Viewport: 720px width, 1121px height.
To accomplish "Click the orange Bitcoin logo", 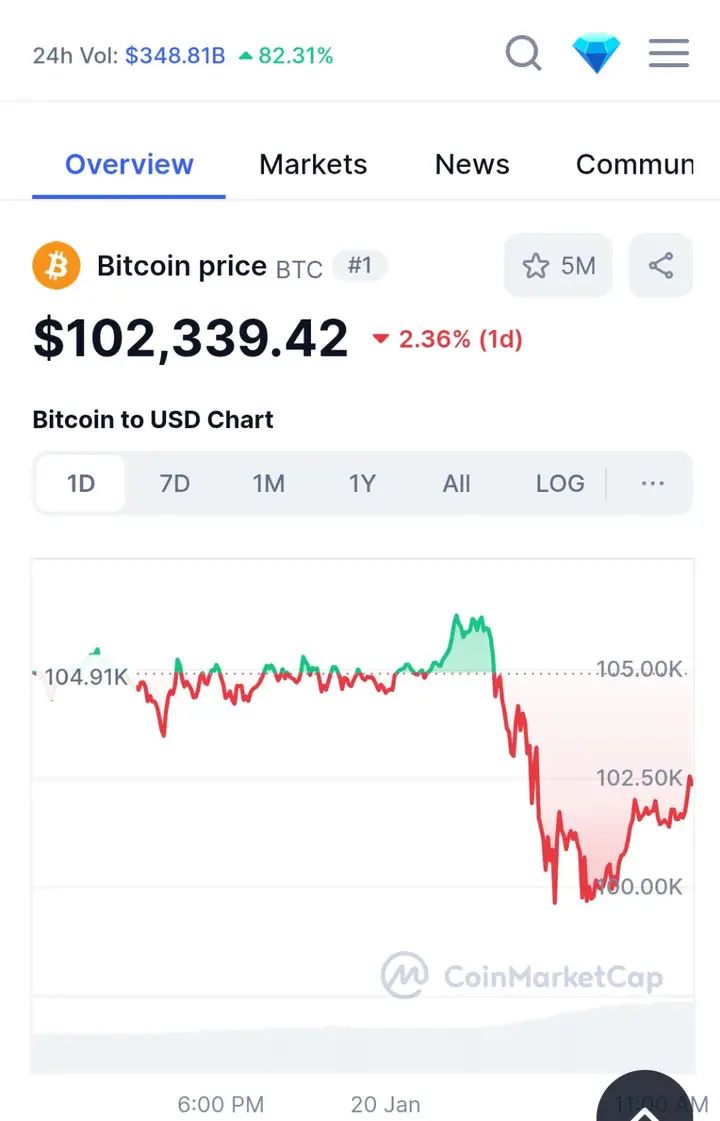I will [56, 266].
